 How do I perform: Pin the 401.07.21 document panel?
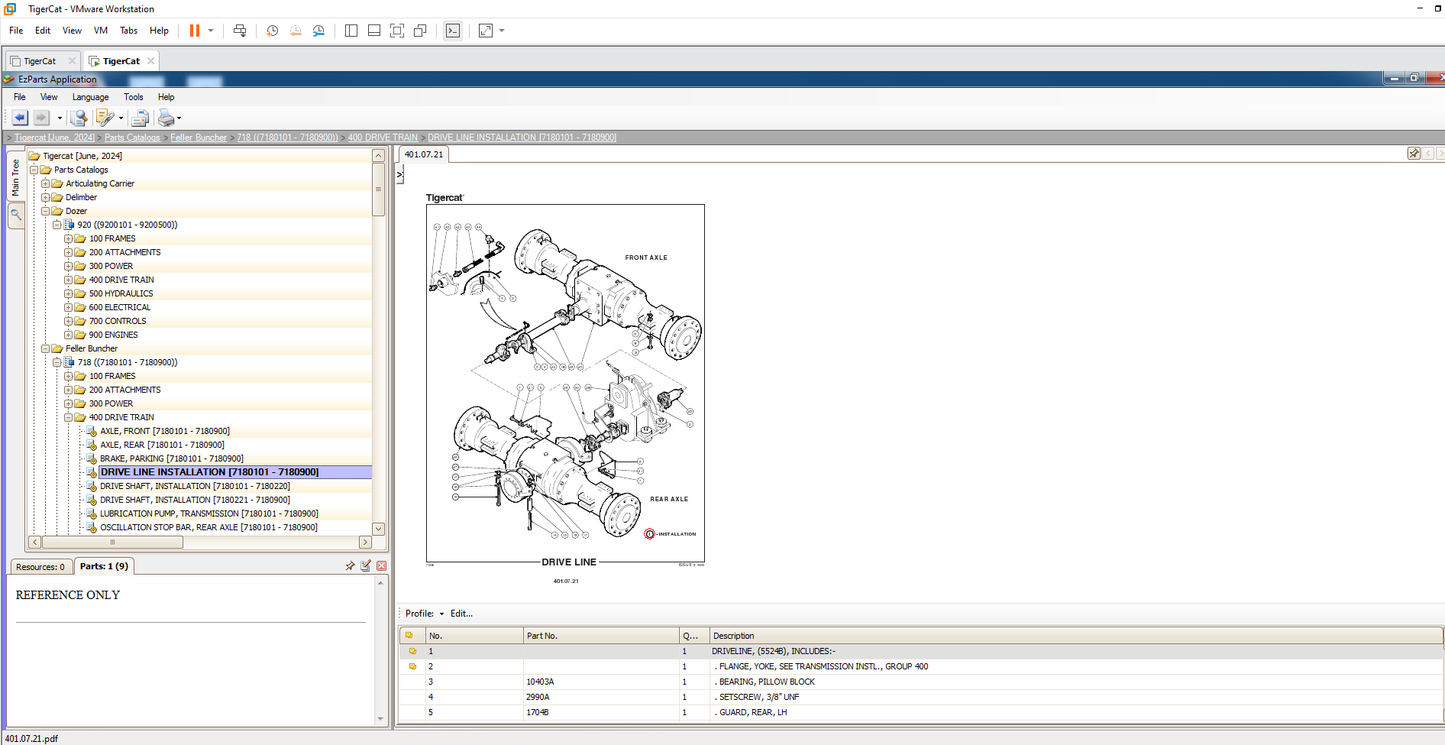click(x=1414, y=154)
